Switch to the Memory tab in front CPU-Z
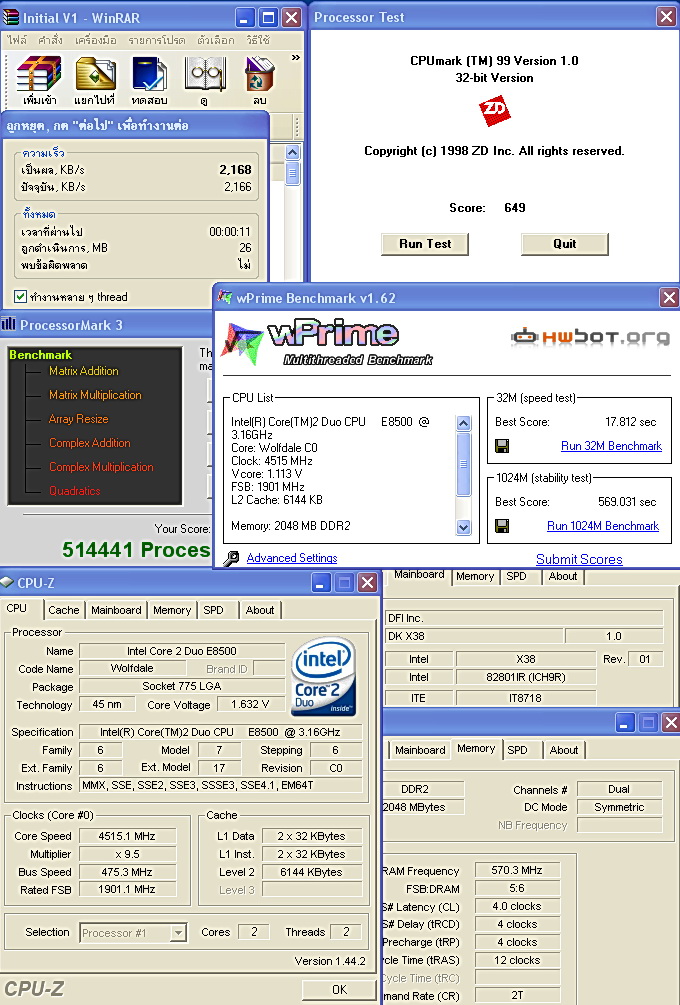The width and height of the screenshot is (680, 1005). click(x=172, y=610)
